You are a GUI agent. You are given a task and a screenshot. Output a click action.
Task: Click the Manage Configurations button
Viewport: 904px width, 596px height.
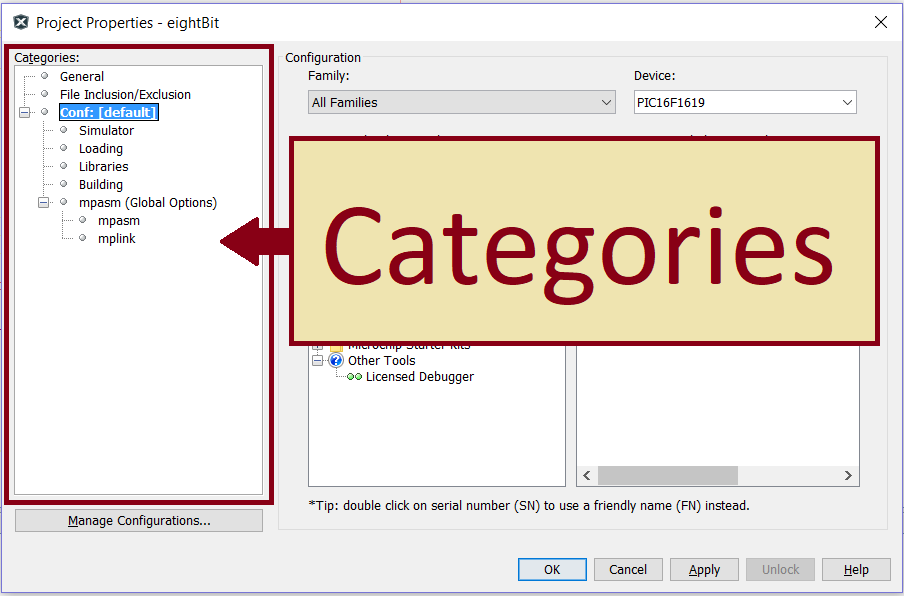tap(138, 520)
